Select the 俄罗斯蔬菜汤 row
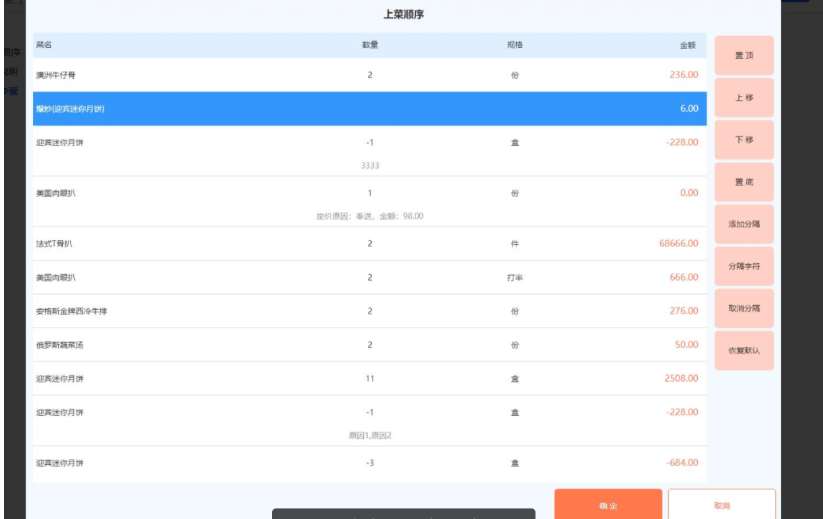 coord(369,345)
